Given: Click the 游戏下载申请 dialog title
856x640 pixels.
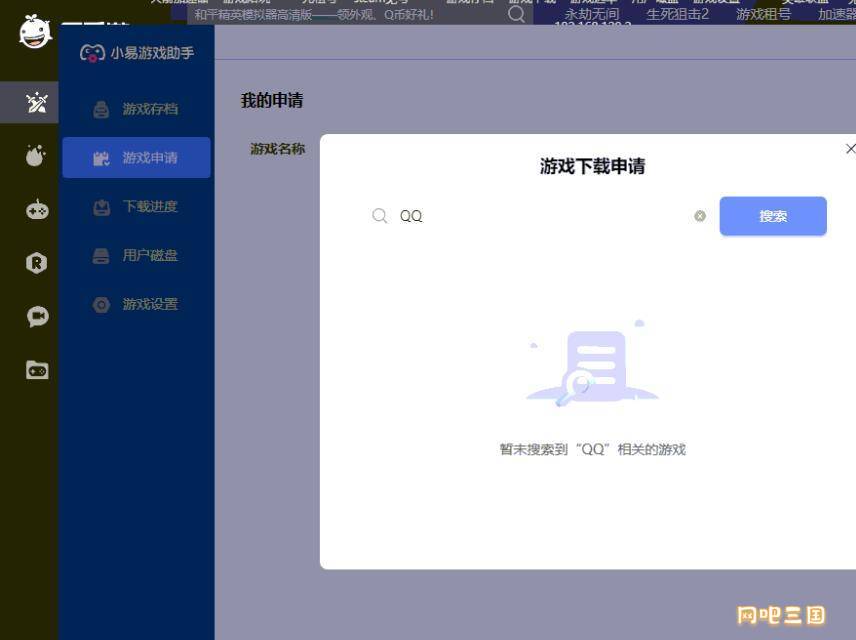Looking at the screenshot, I should coord(592,166).
